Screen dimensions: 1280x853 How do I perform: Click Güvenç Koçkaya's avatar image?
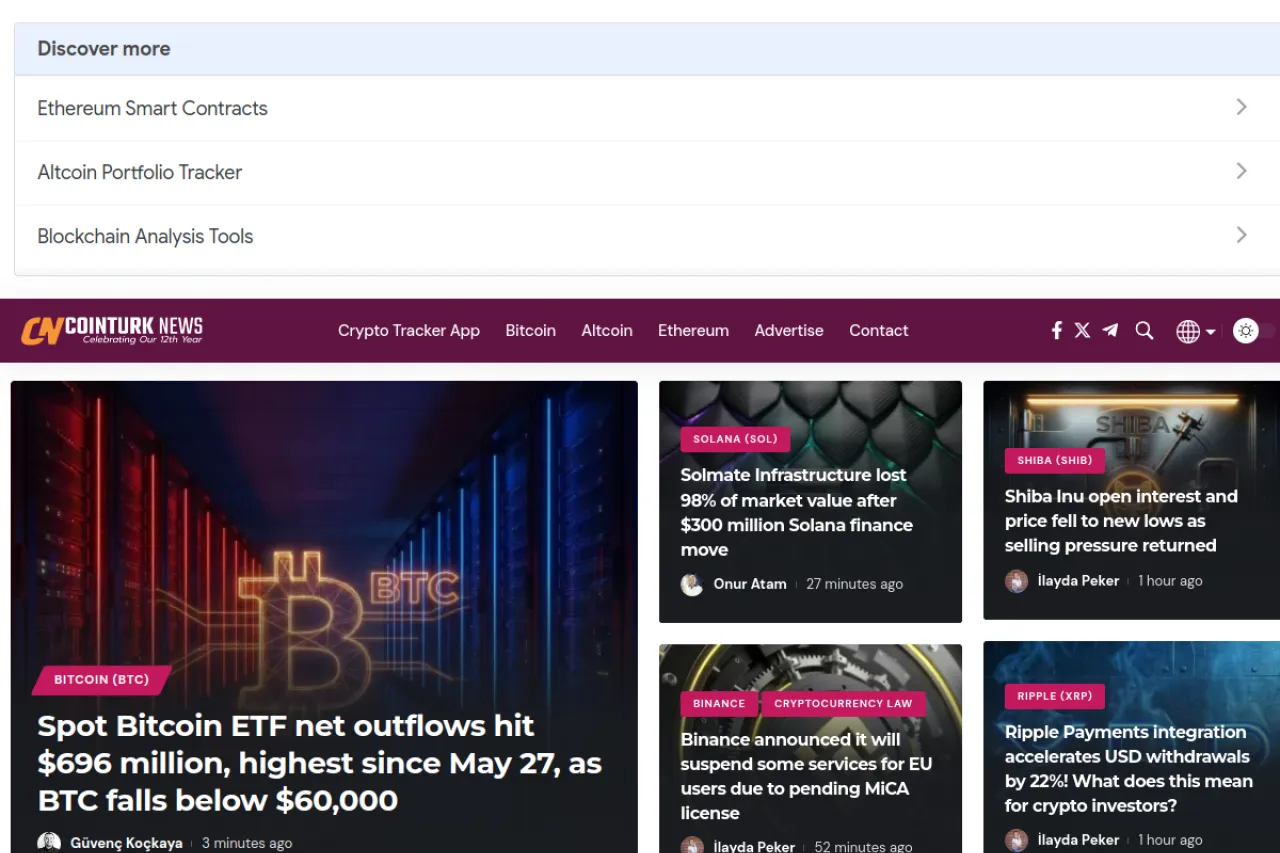[x=49, y=843]
